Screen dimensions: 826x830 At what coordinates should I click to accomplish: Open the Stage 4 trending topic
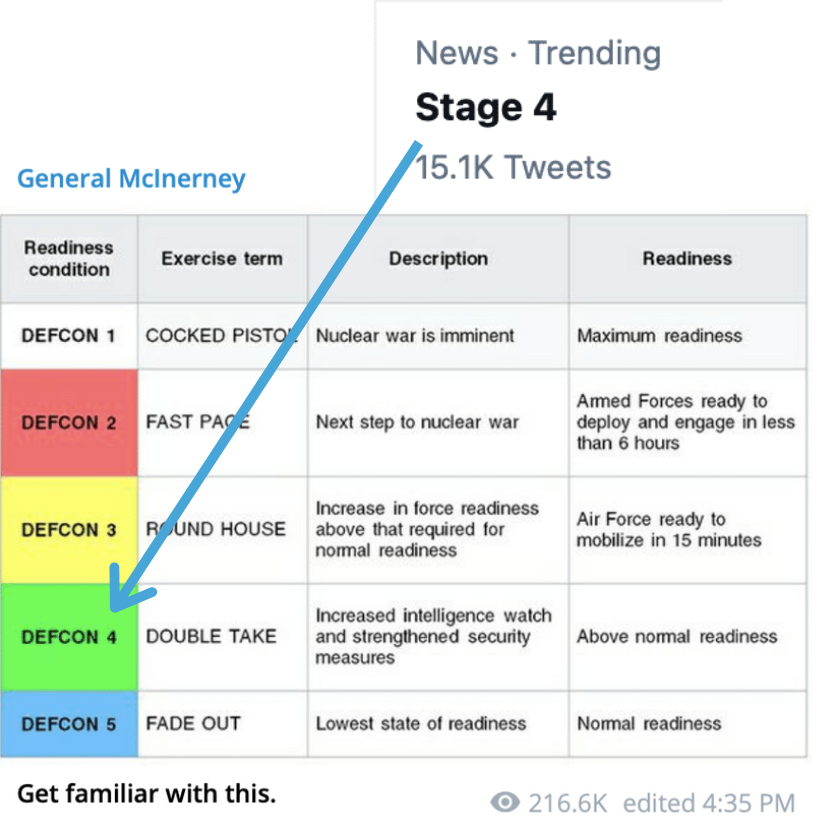[x=486, y=108]
